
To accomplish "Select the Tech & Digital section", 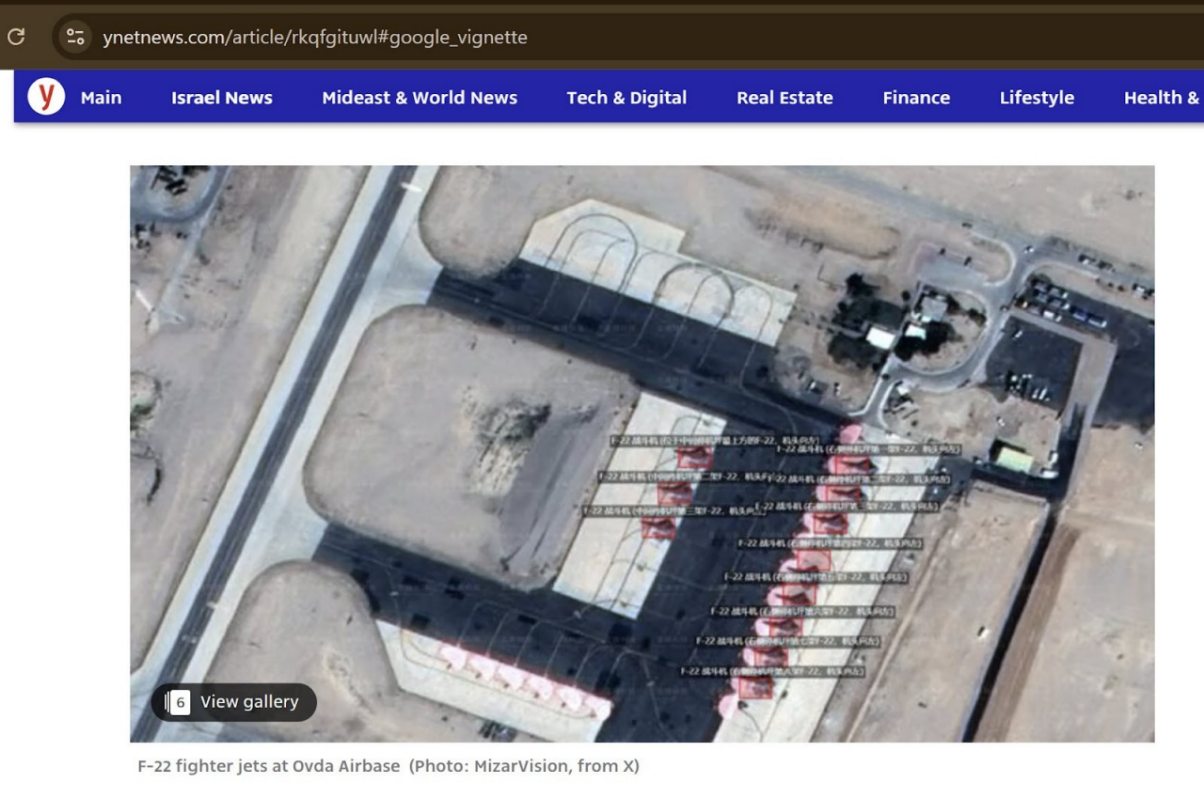I will pos(627,98).
